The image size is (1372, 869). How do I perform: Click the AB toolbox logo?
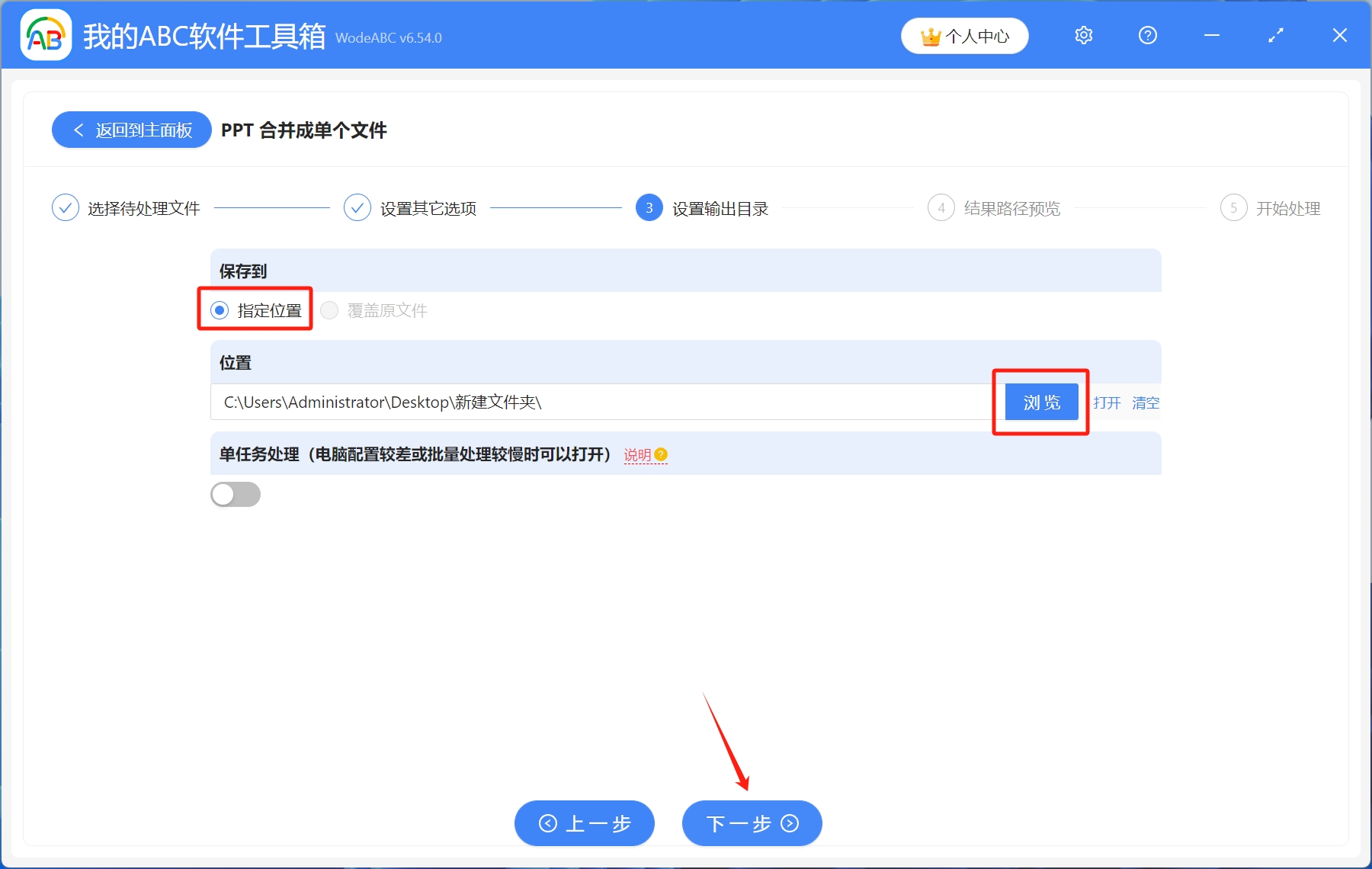(x=45, y=35)
